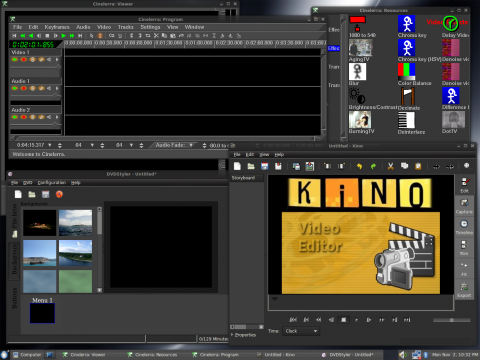Click Kino's yellow Undo arrow

tap(359, 166)
